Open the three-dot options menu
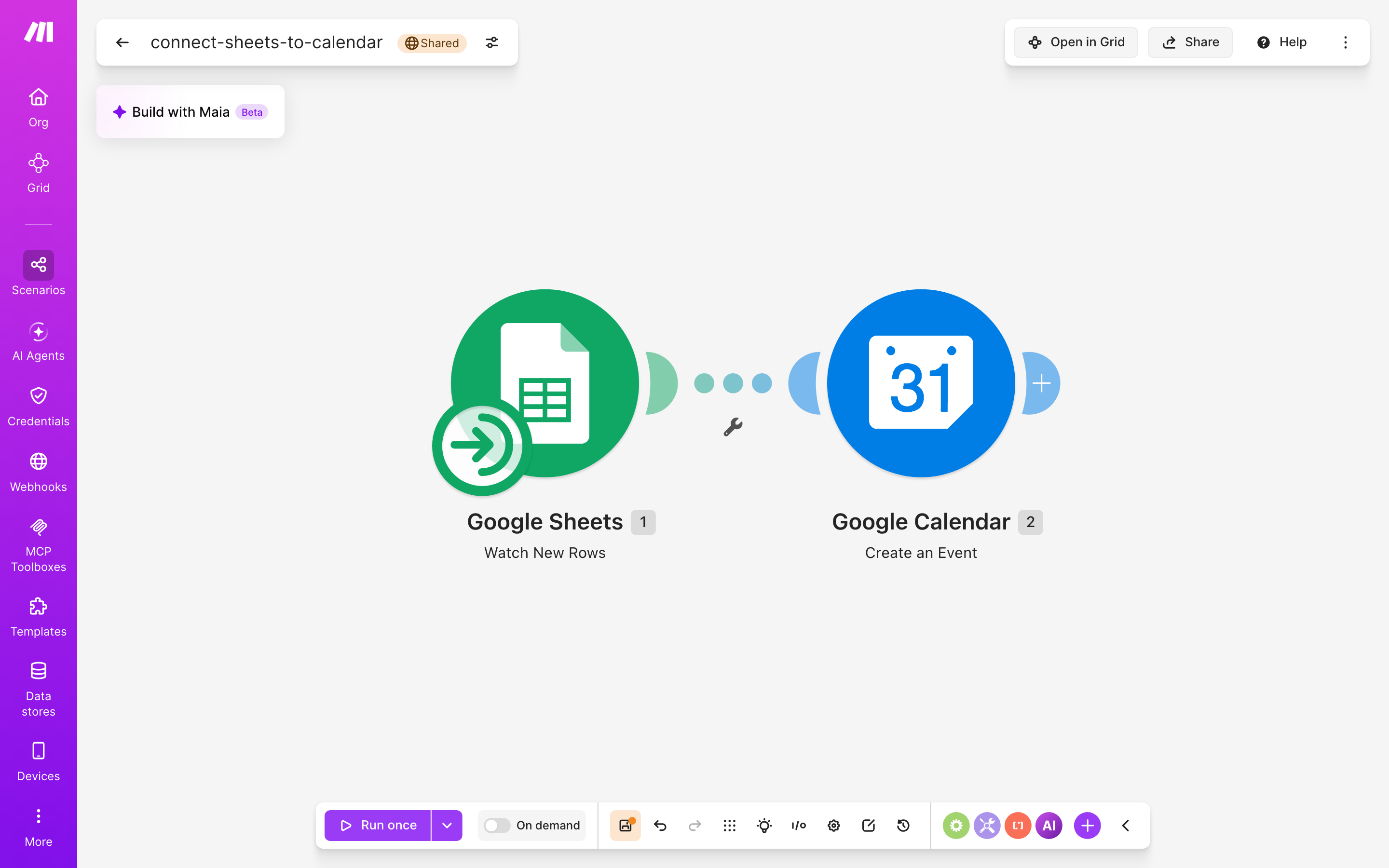Image resolution: width=1389 pixels, height=868 pixels. [x=1346, y=42]
